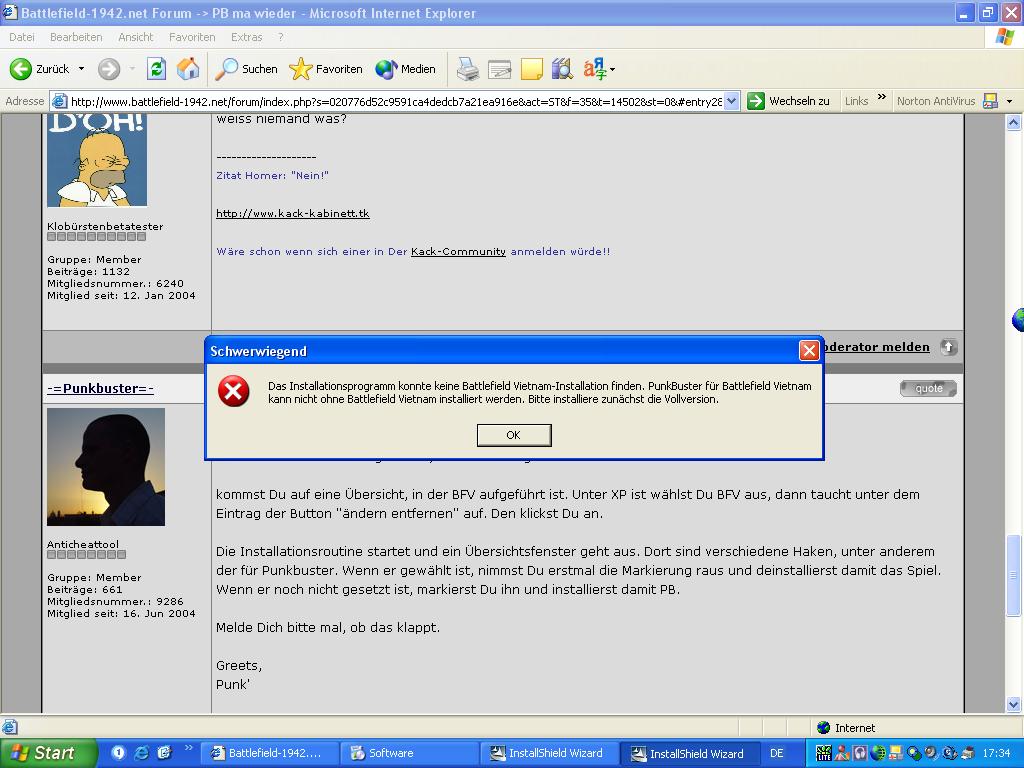Viewport: 1024px width, 768px height.
Task: Click the quote button on Punkbuster's post
Action: pos(928,389)
